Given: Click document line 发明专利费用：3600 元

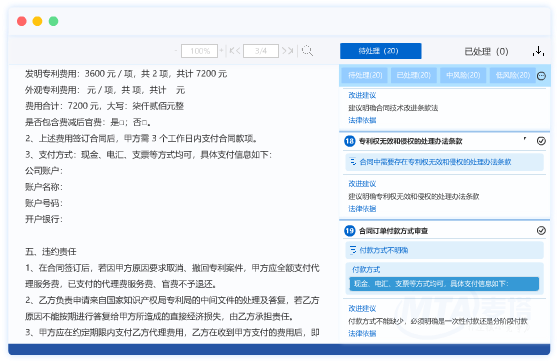Looking at the screenshot, I should (x=126, y=74).
